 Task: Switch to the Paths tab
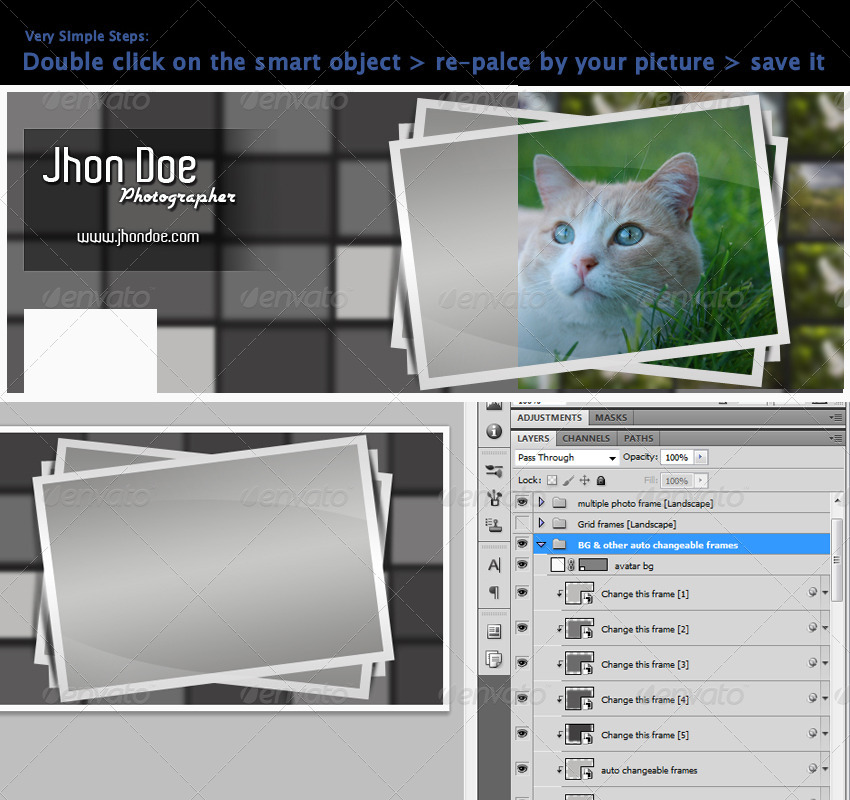tap(638, 438)
